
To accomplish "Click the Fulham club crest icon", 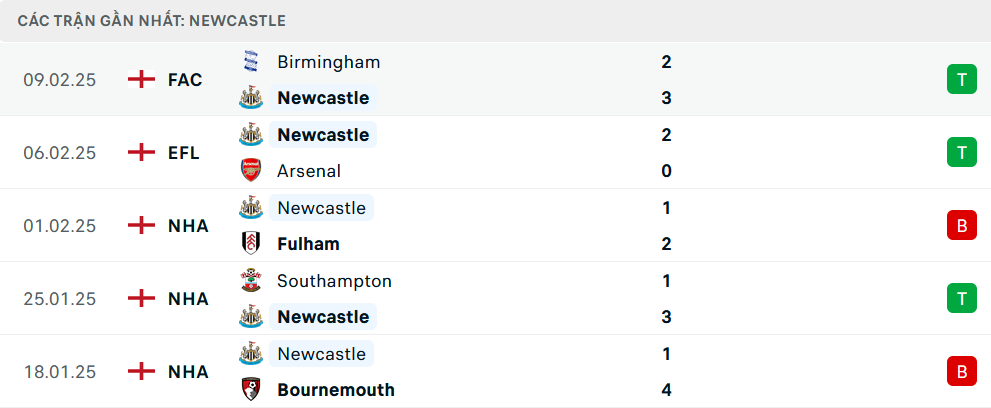I will (250, 244).
